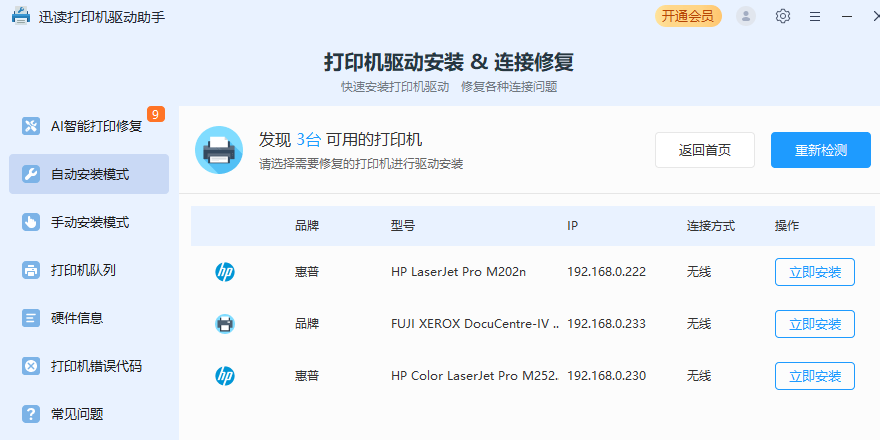The width and height of the screenshot is (880, 440).
Task: Select HP Color LaserJet Pro M252 text
Action: point(475,375)
